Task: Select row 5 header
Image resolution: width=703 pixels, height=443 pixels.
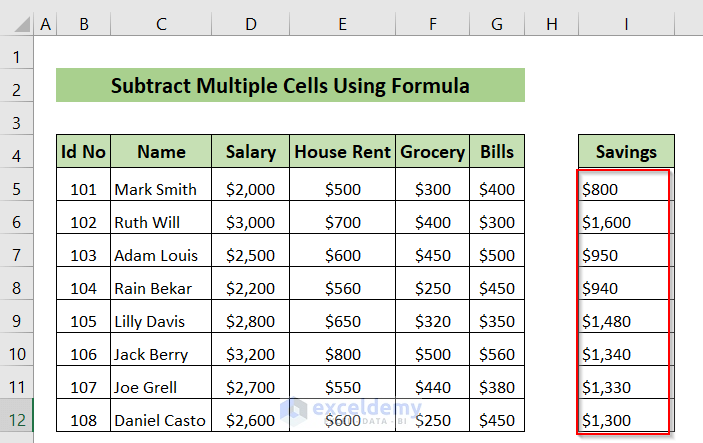Action: (x=17, y=188)
